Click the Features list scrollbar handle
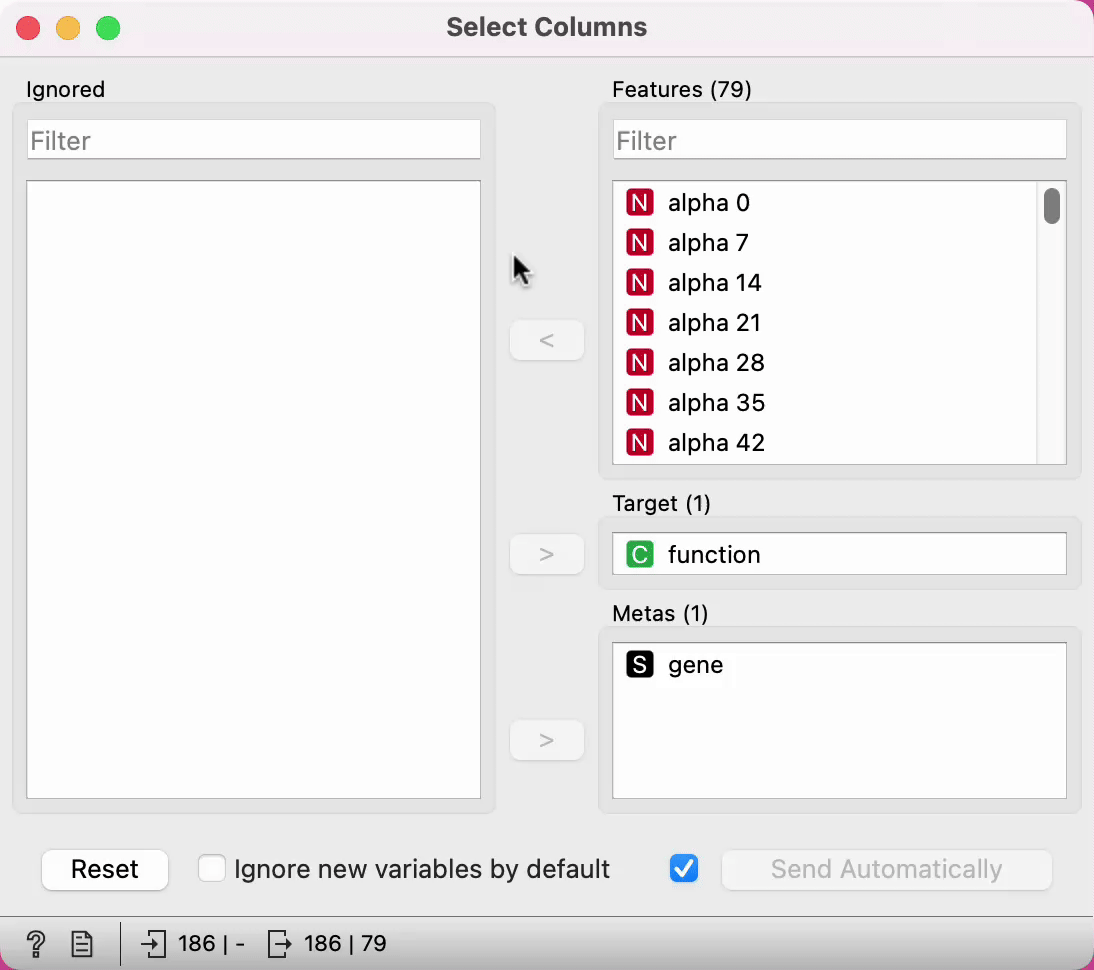The image size is (1094, 970). (x=1052, y=206)
